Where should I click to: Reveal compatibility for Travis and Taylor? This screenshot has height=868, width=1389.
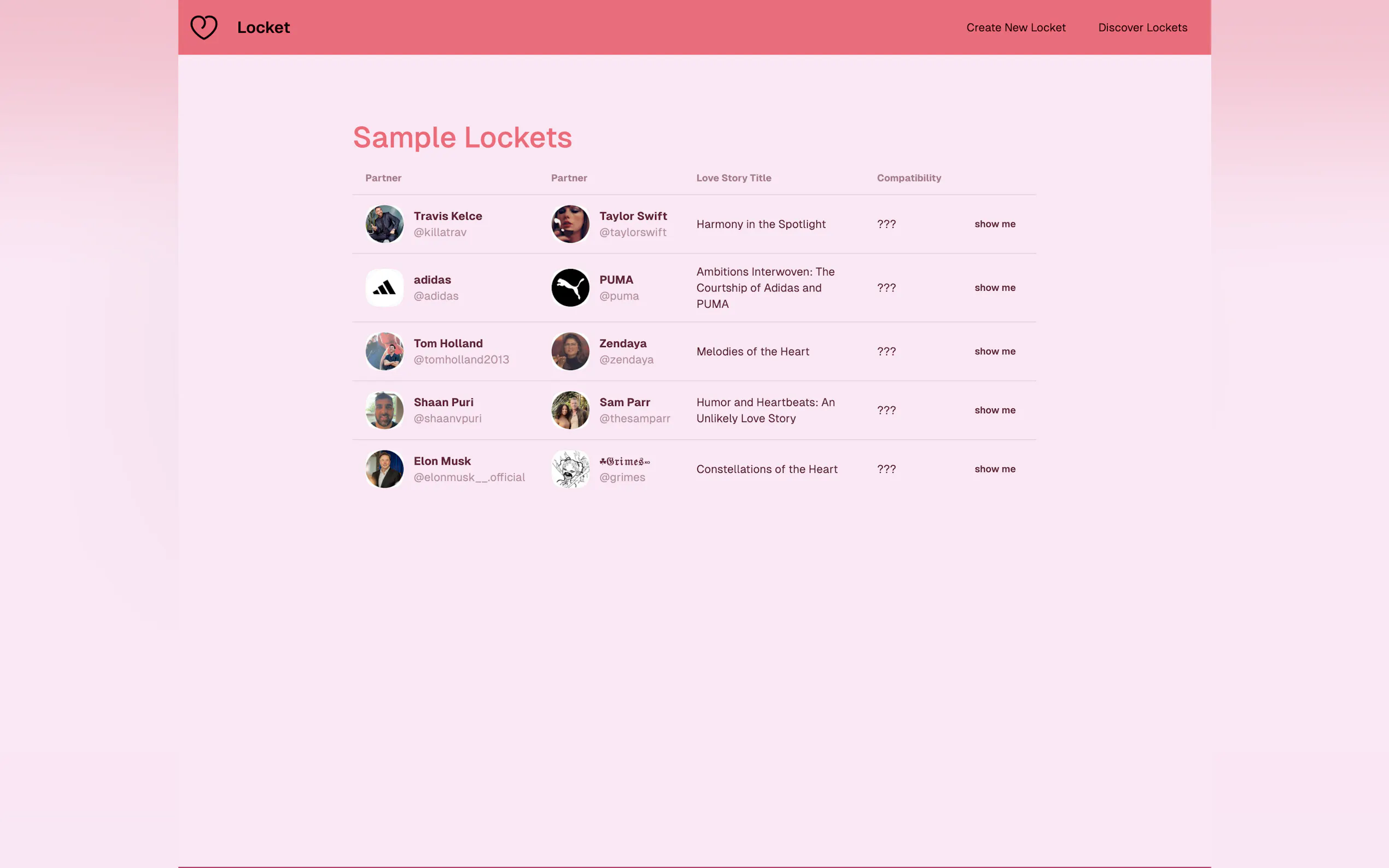coord(995,224)
